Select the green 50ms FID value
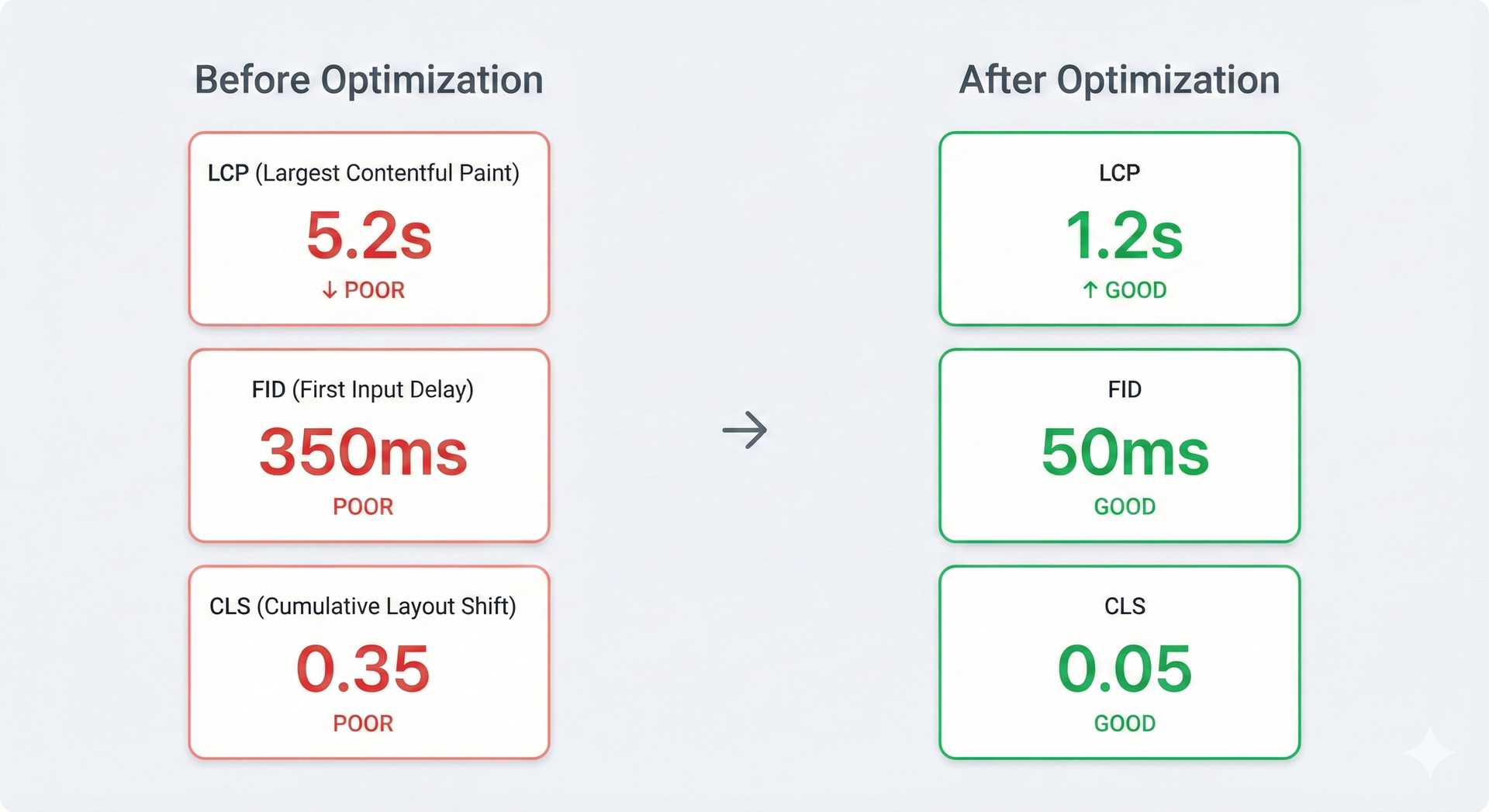Screen dimensions: 1489x812 (1125, 452)
